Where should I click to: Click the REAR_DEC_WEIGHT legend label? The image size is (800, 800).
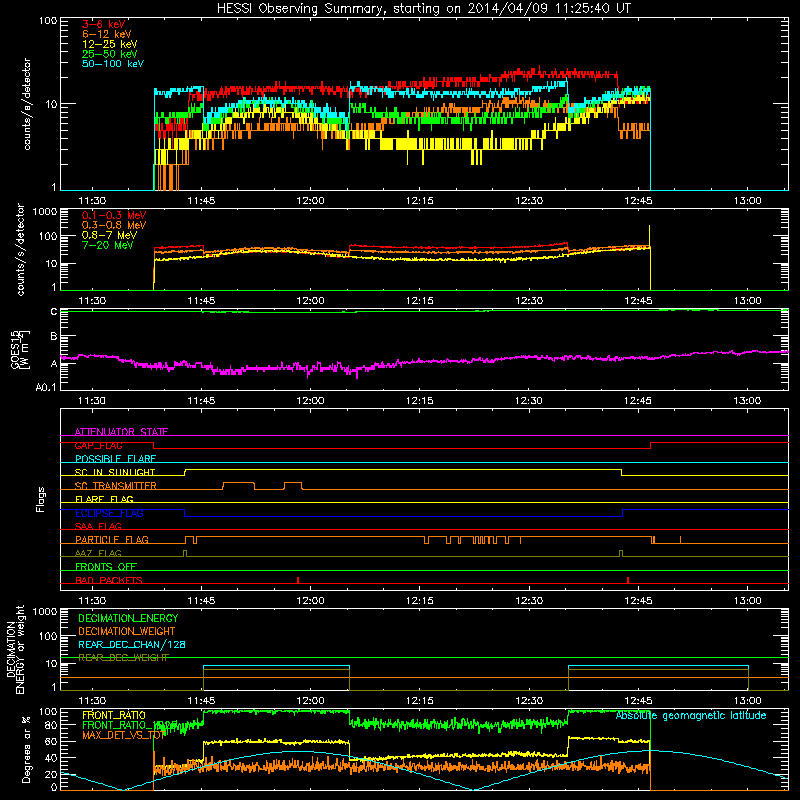(123, 658)
